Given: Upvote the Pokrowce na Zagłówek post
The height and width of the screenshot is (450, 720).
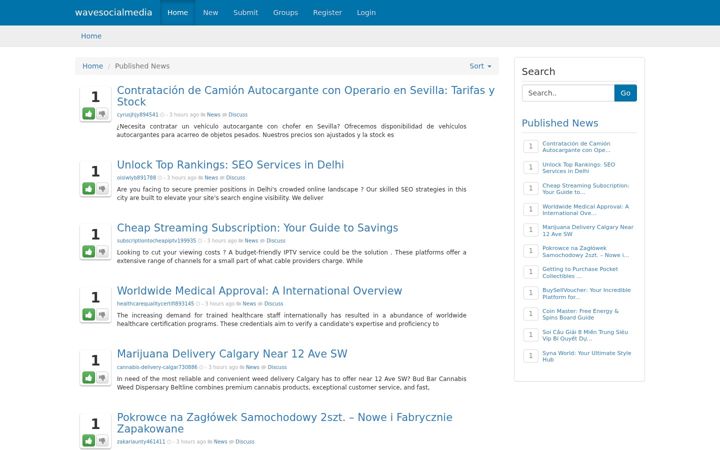Looking at the screenshot, I should (89, 440).
